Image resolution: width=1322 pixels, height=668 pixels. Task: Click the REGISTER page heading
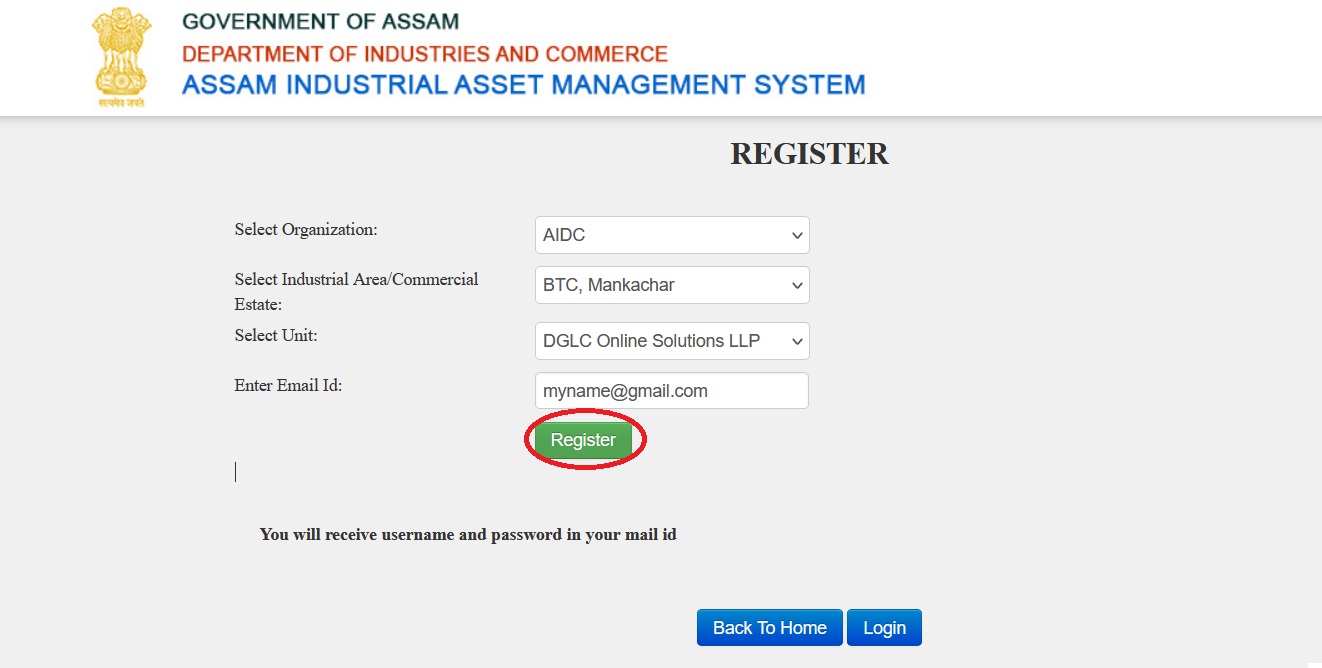[809, 154]
